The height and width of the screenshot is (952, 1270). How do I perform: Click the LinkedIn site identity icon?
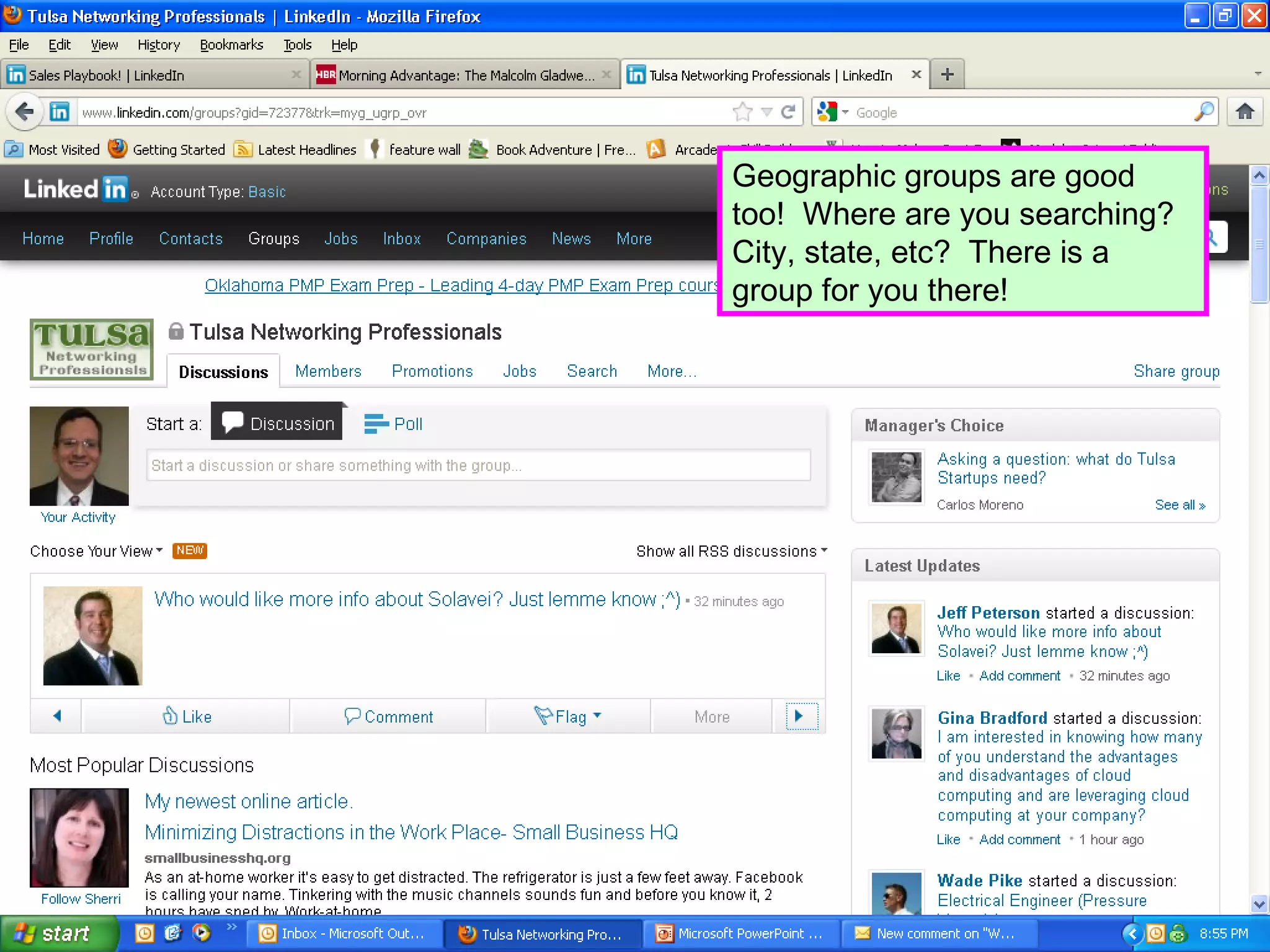[59, 112]
